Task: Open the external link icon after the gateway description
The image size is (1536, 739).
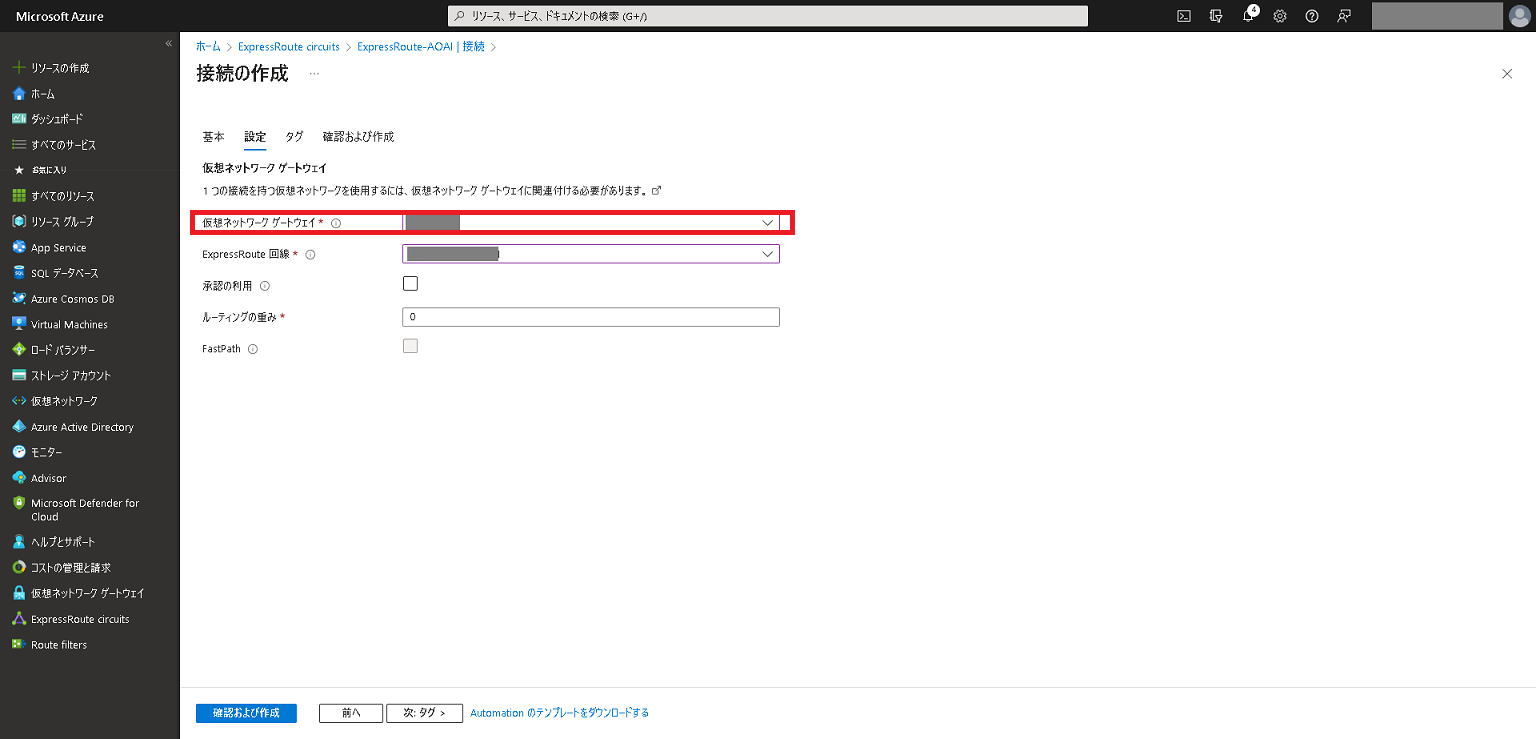Action: click(x=656, y=190)
